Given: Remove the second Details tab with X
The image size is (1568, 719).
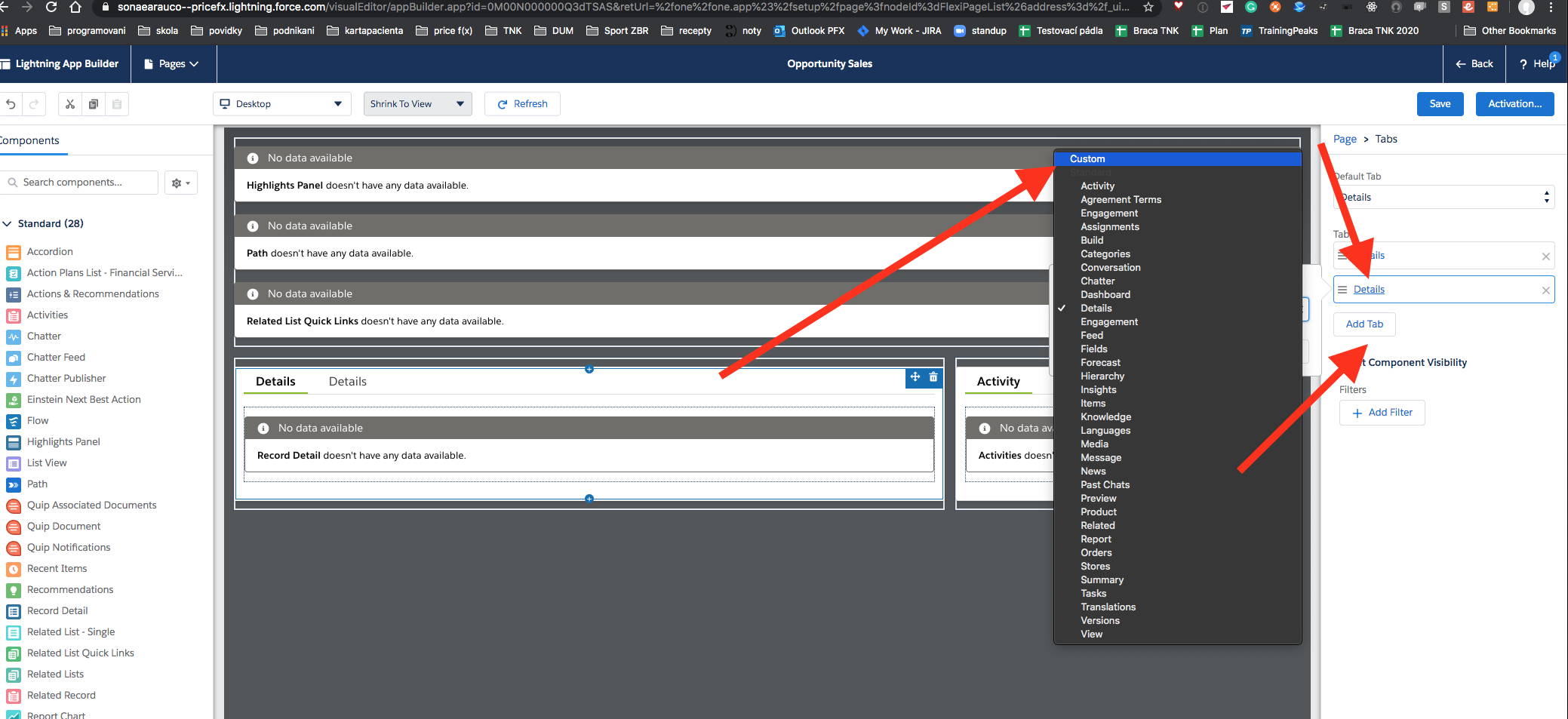Looking at the screenshot, I should 1545,290.
